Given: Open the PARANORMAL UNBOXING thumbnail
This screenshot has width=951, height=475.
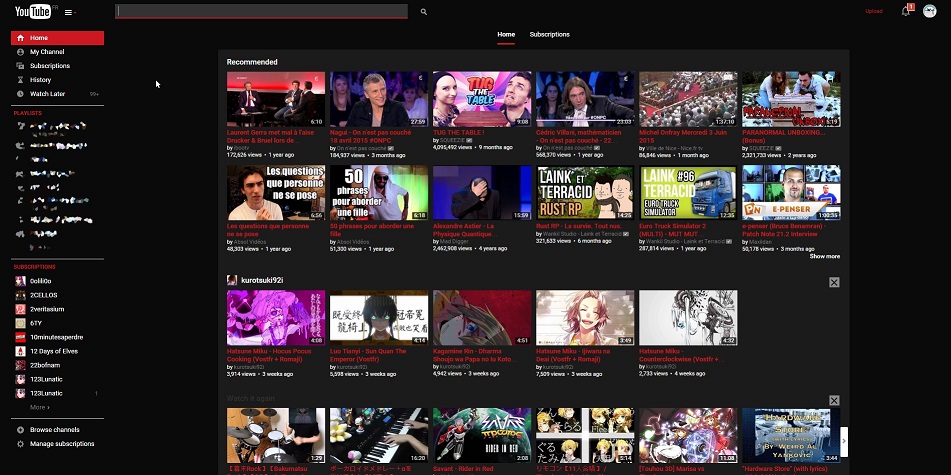Looking at the screenshot, I should tap(791, 99).
